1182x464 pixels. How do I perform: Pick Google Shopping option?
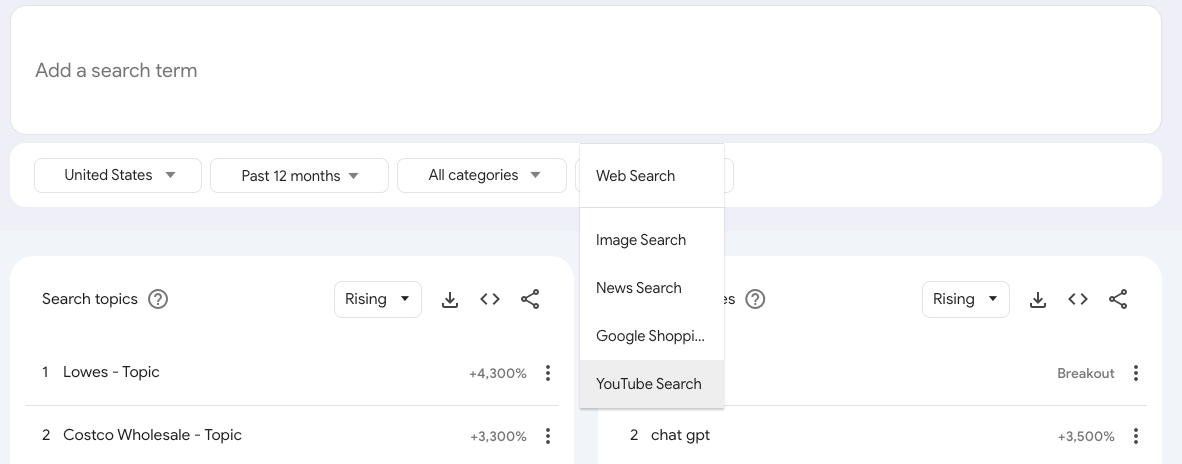(652, 336)
